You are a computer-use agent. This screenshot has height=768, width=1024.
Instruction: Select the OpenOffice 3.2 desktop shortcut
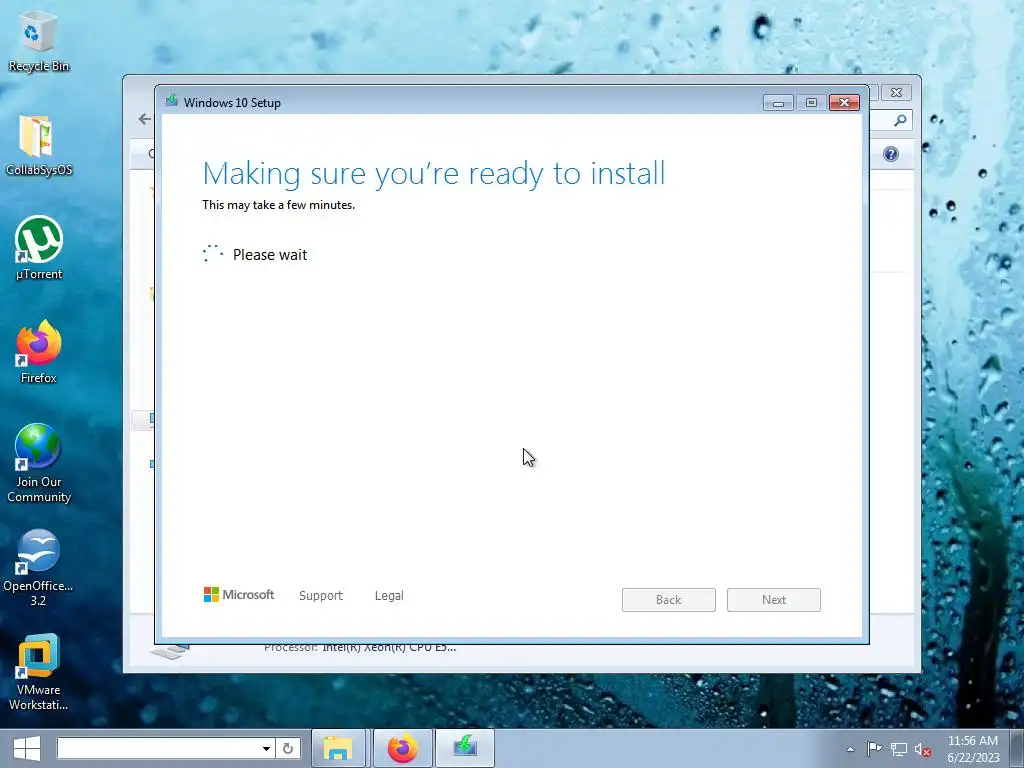[x=39, y=568]
